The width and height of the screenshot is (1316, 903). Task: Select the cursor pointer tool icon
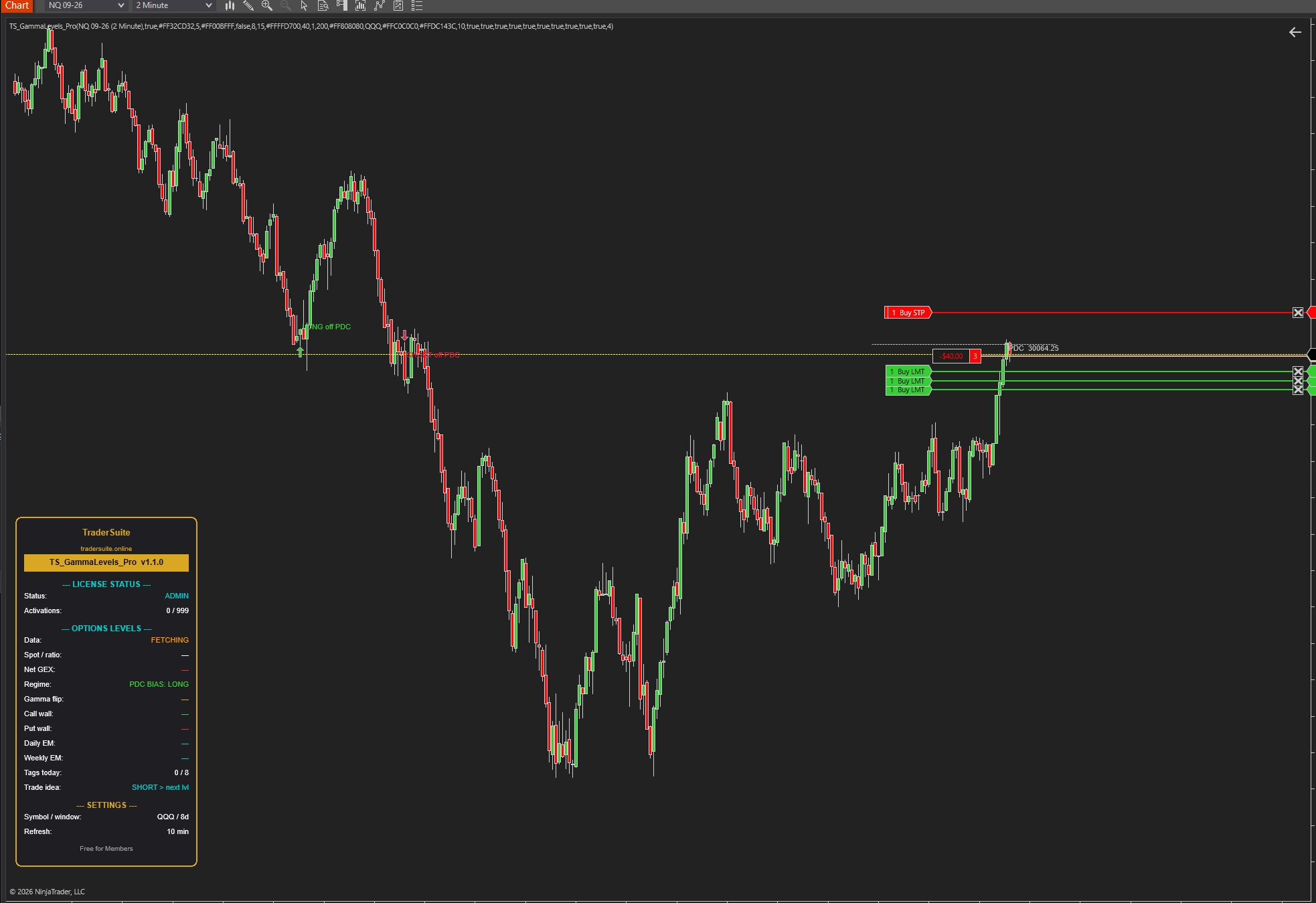(x=305, y=6)
